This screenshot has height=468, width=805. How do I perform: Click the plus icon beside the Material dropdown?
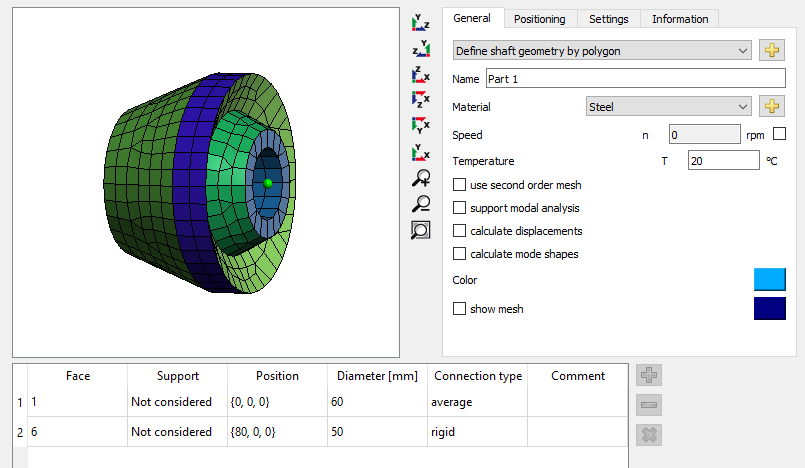[771, 106]
